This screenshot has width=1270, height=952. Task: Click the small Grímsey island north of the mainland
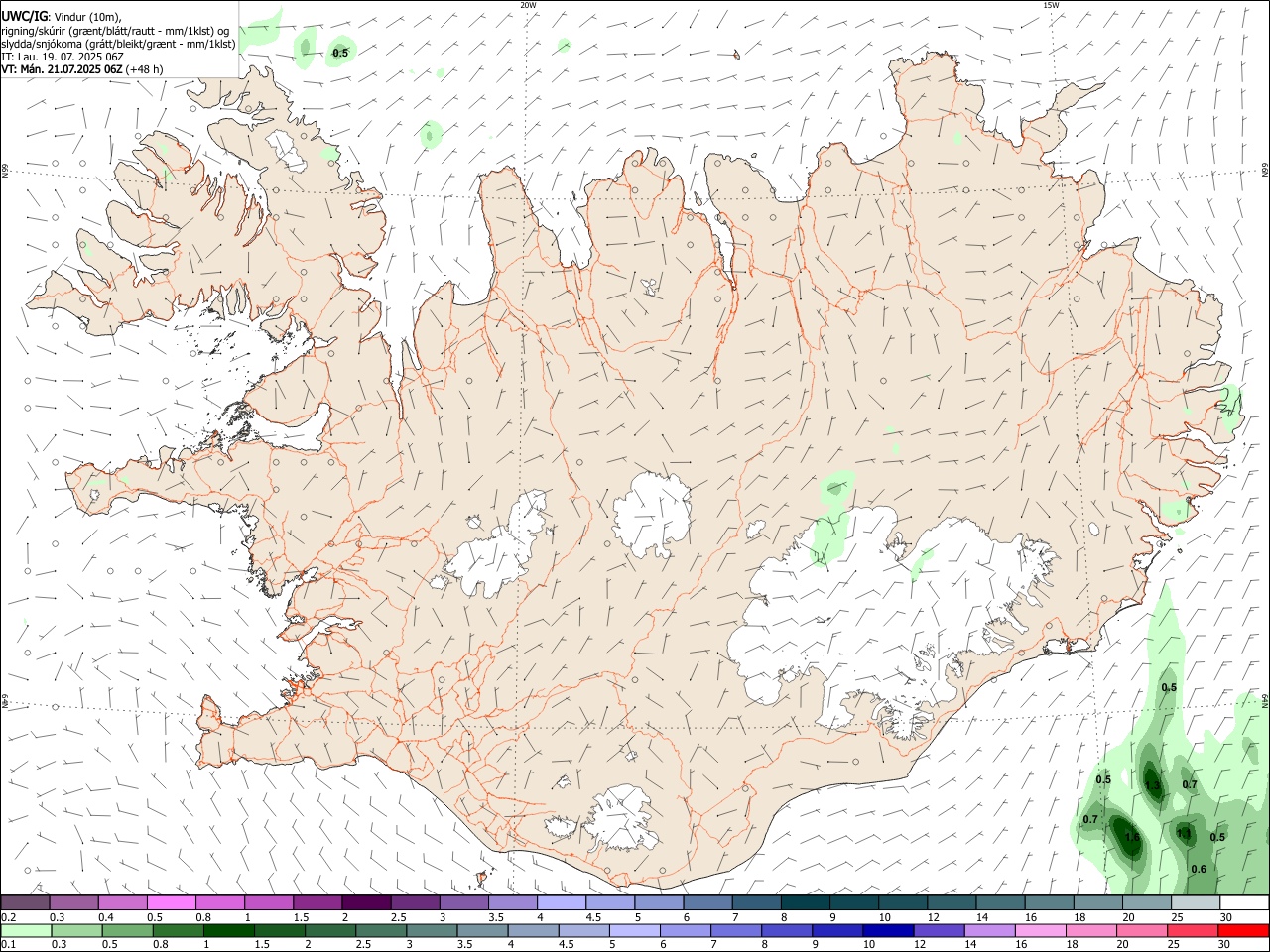point(735,55)
